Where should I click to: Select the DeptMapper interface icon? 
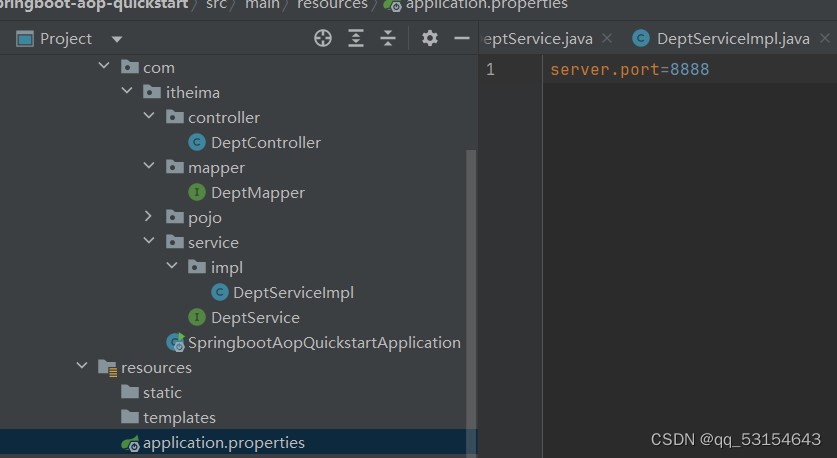[x=197, y=193]
